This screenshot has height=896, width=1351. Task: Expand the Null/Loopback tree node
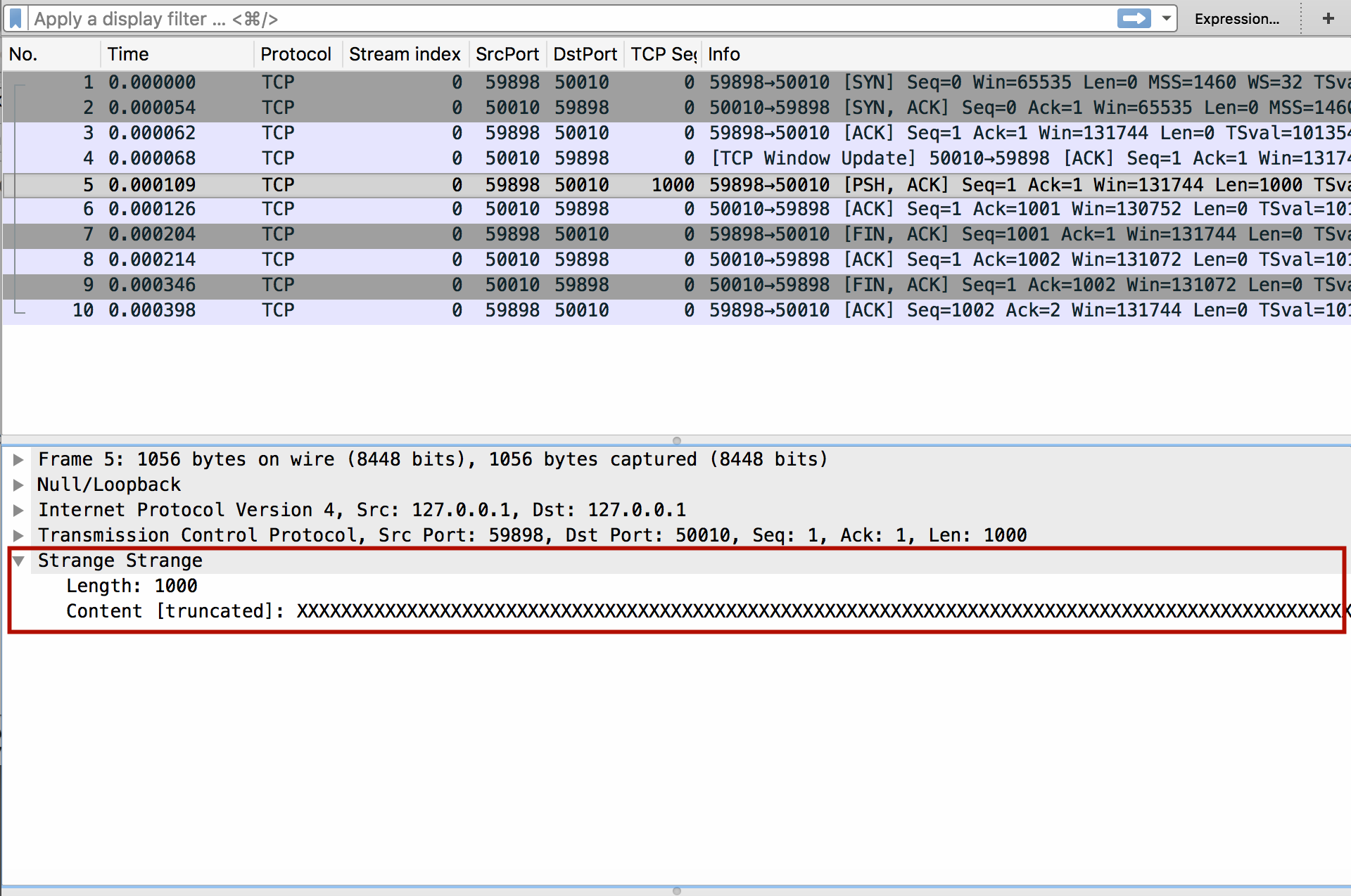coord(19,485)
